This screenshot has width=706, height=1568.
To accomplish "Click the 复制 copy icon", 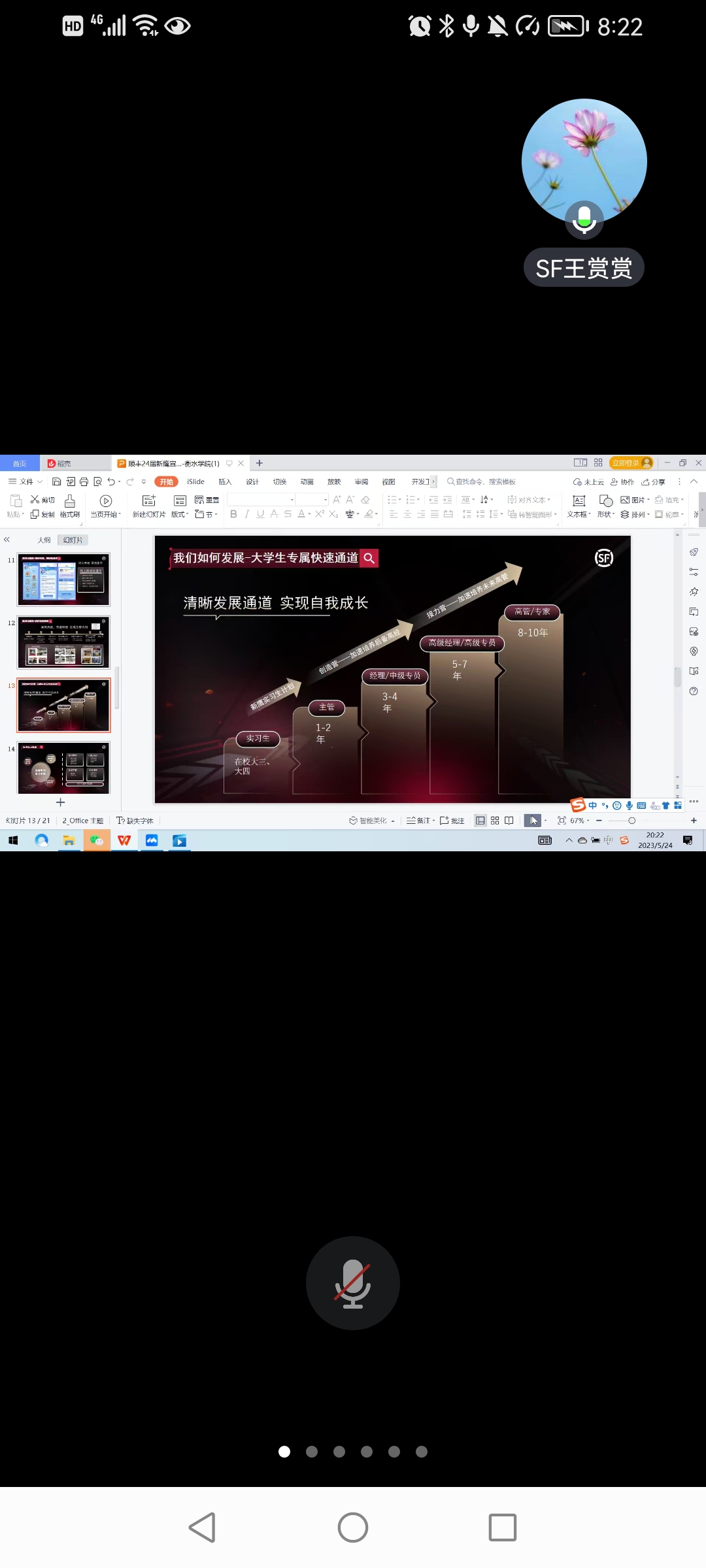I will coord(35,514).
